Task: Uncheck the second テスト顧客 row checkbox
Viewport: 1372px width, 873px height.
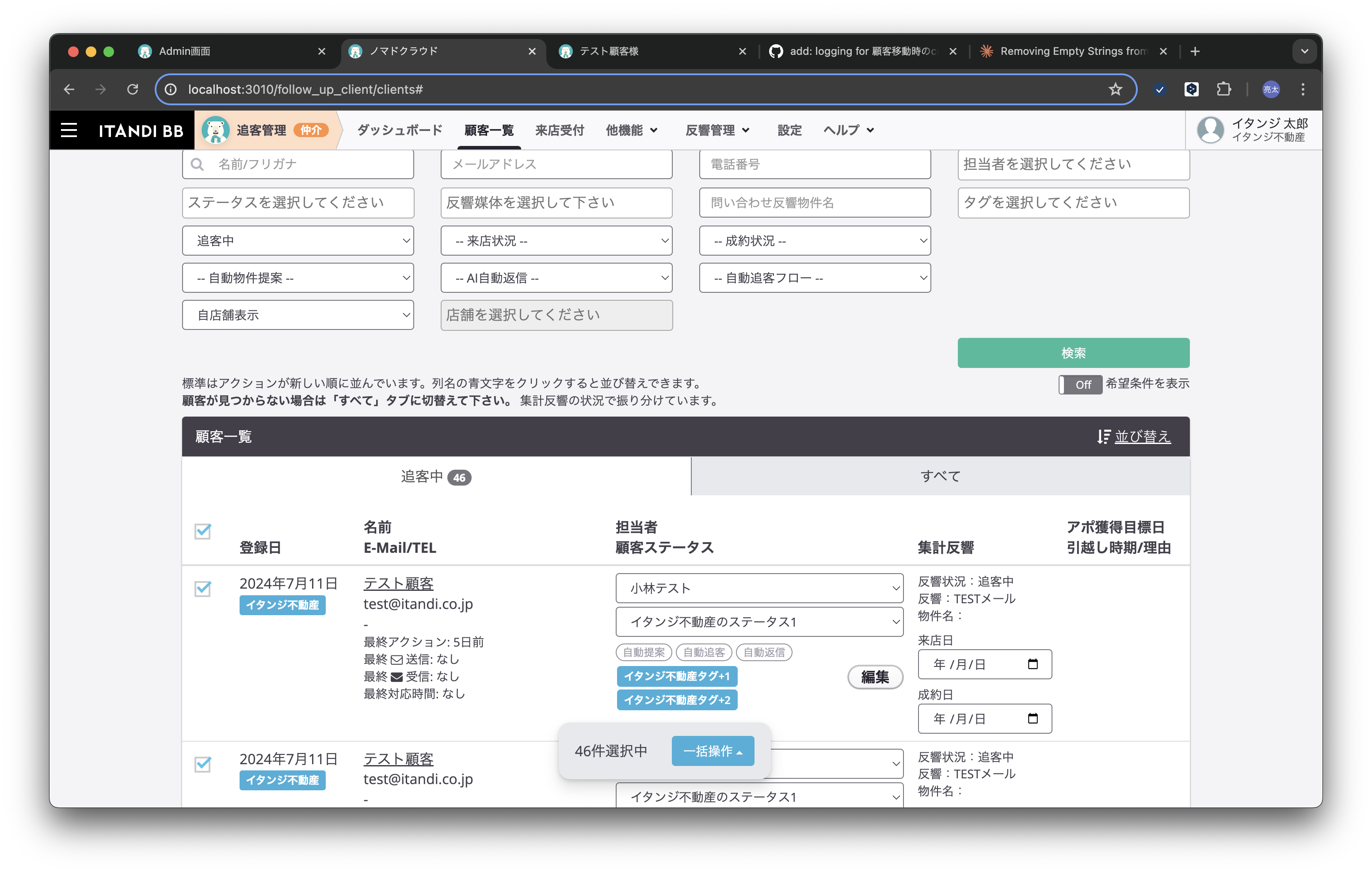Action: click(x=203, y=763)
